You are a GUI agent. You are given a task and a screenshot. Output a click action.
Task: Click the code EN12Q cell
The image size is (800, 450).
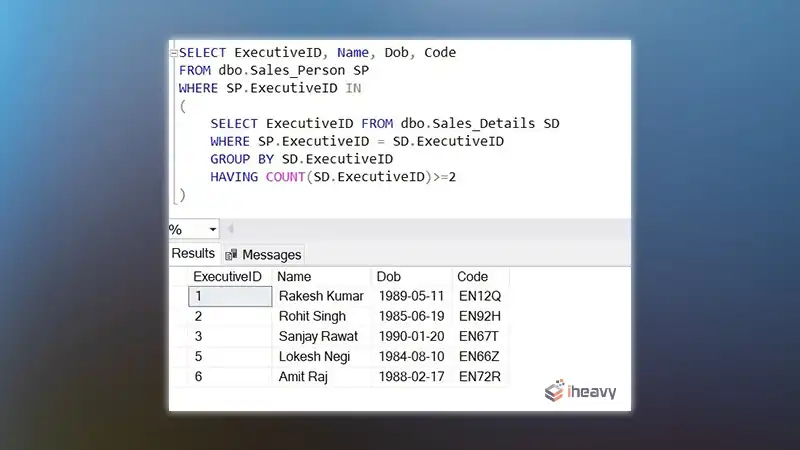point(480,296)
